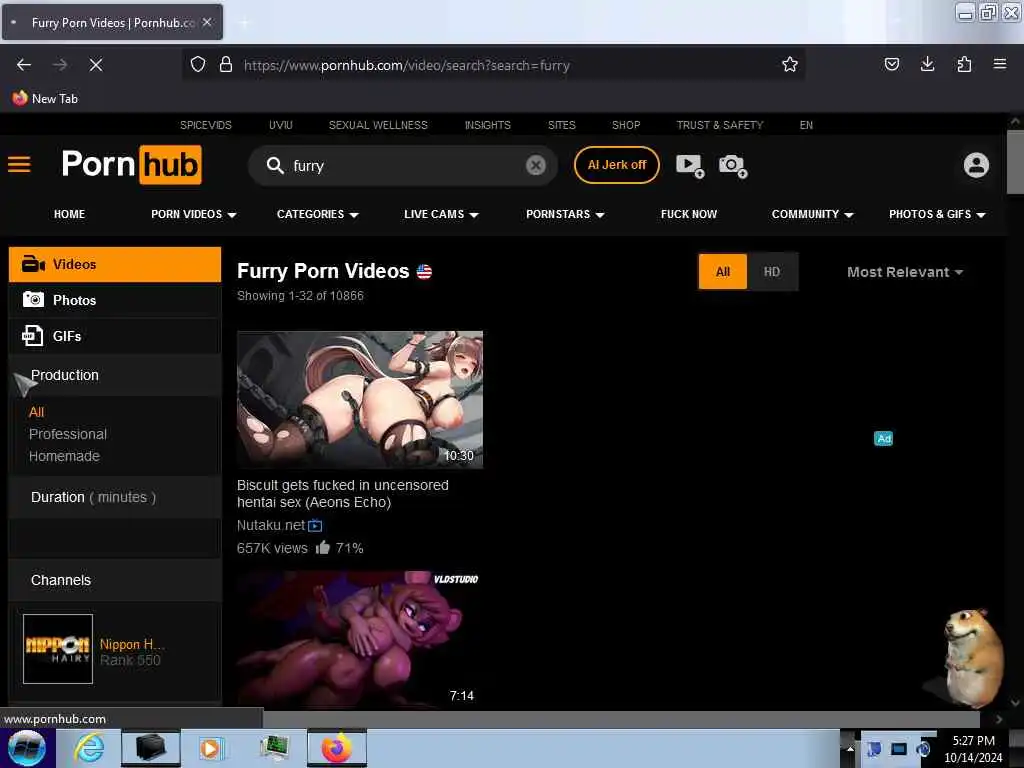Open the Insights top link
The image size is (1024, 768).
point(488,125)
